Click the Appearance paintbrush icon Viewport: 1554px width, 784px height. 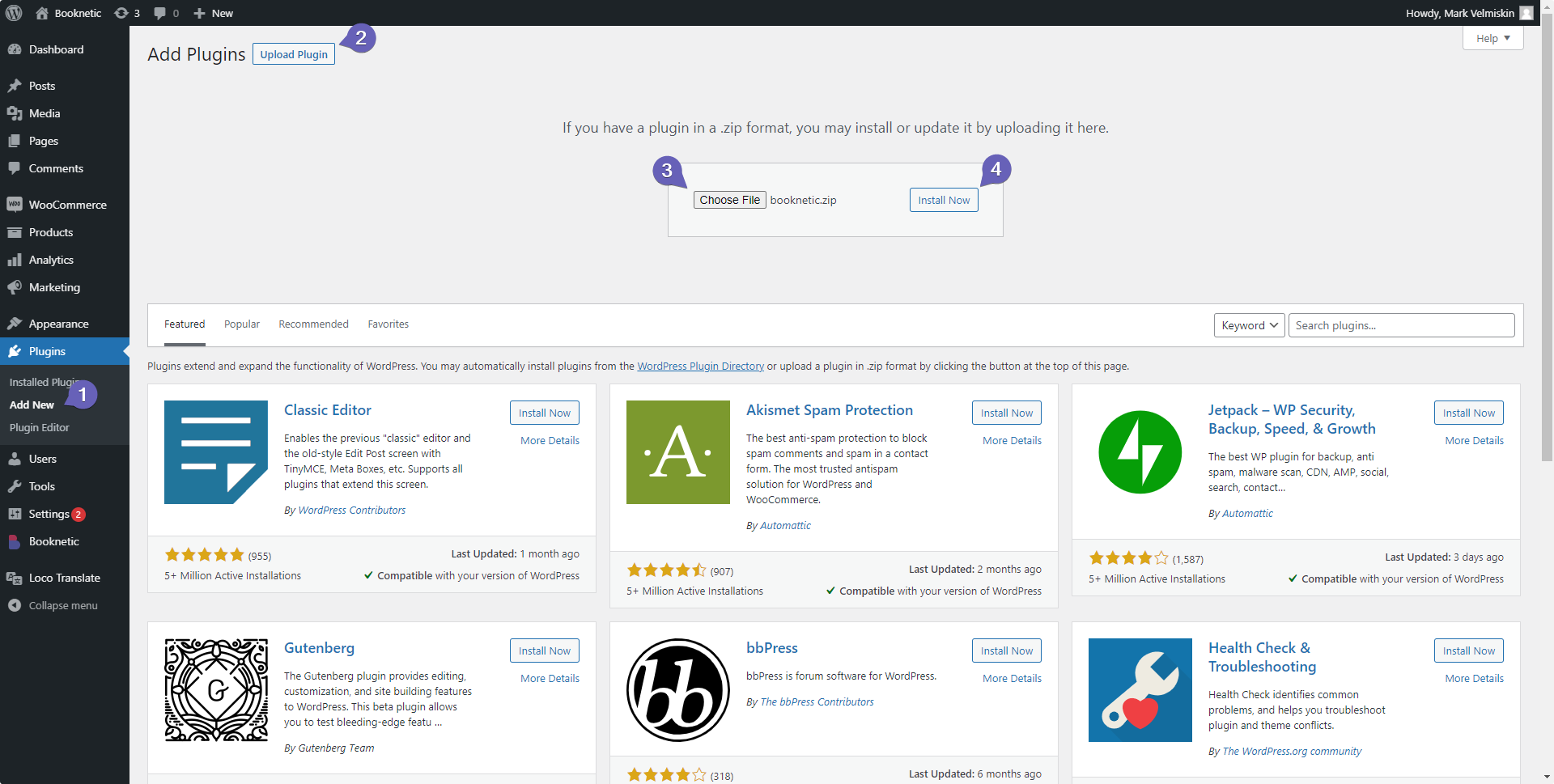tap(15, 324)
